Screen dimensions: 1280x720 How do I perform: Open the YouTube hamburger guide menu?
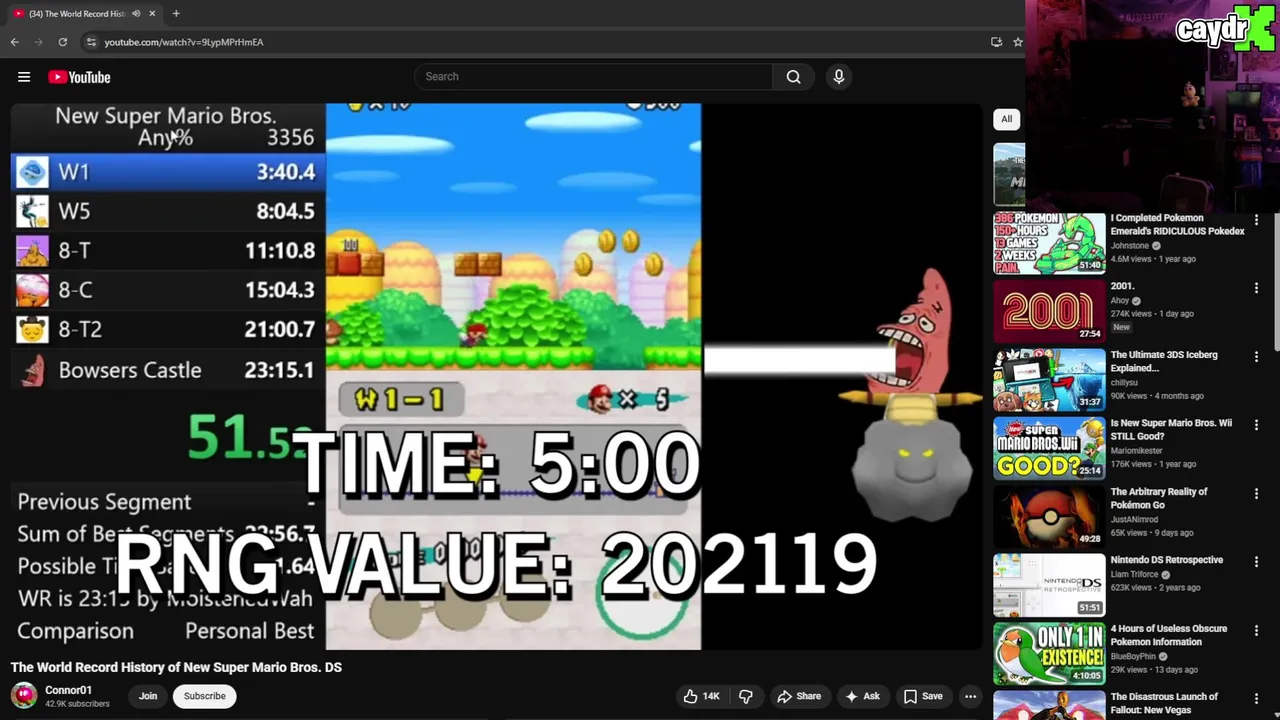click(x=24, y=77)
